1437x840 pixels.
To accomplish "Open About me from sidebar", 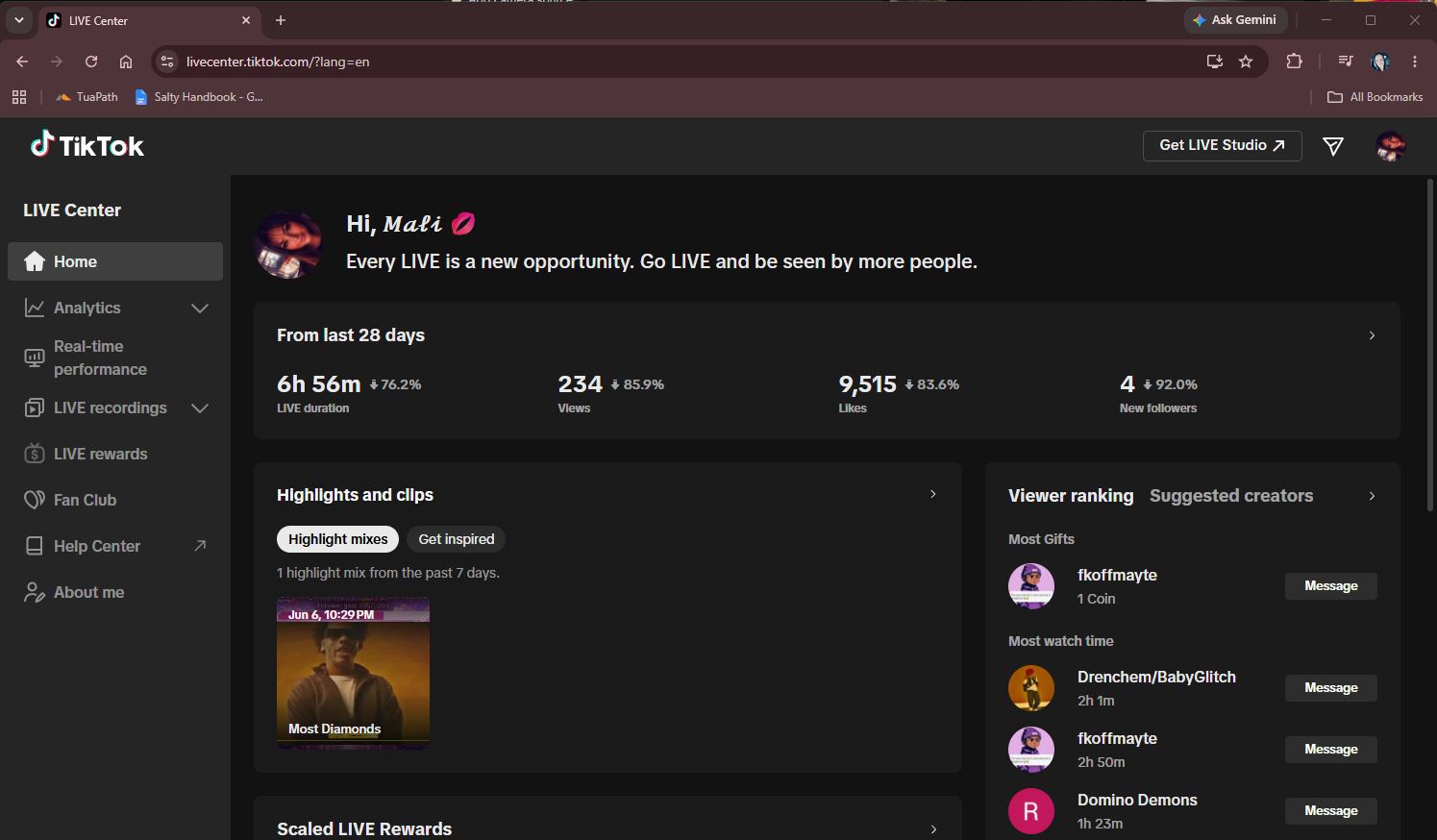I will pyautogui.click(x=115, y=592).
